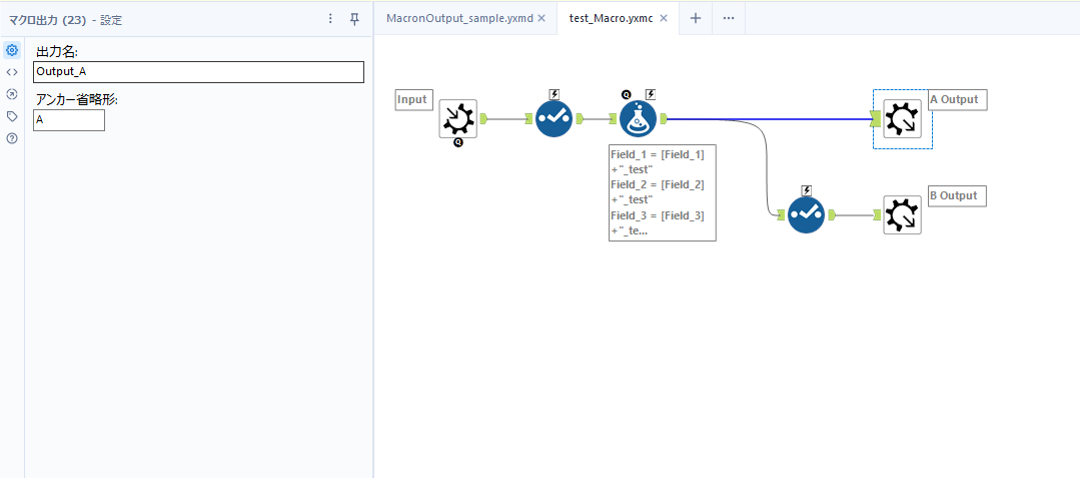Open the Help question mark icon
This screenshot has width=1080, height=478.
point(12,138)
